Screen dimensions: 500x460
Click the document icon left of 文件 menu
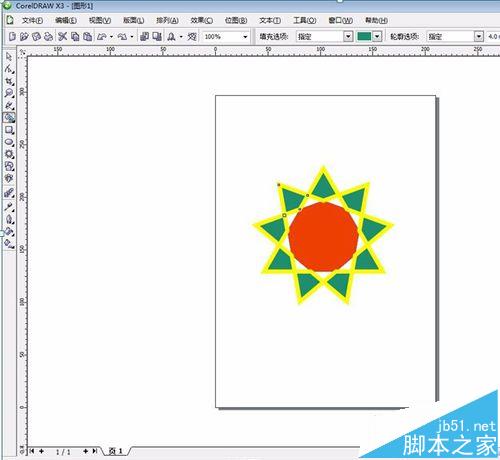[x=10, y=20]
